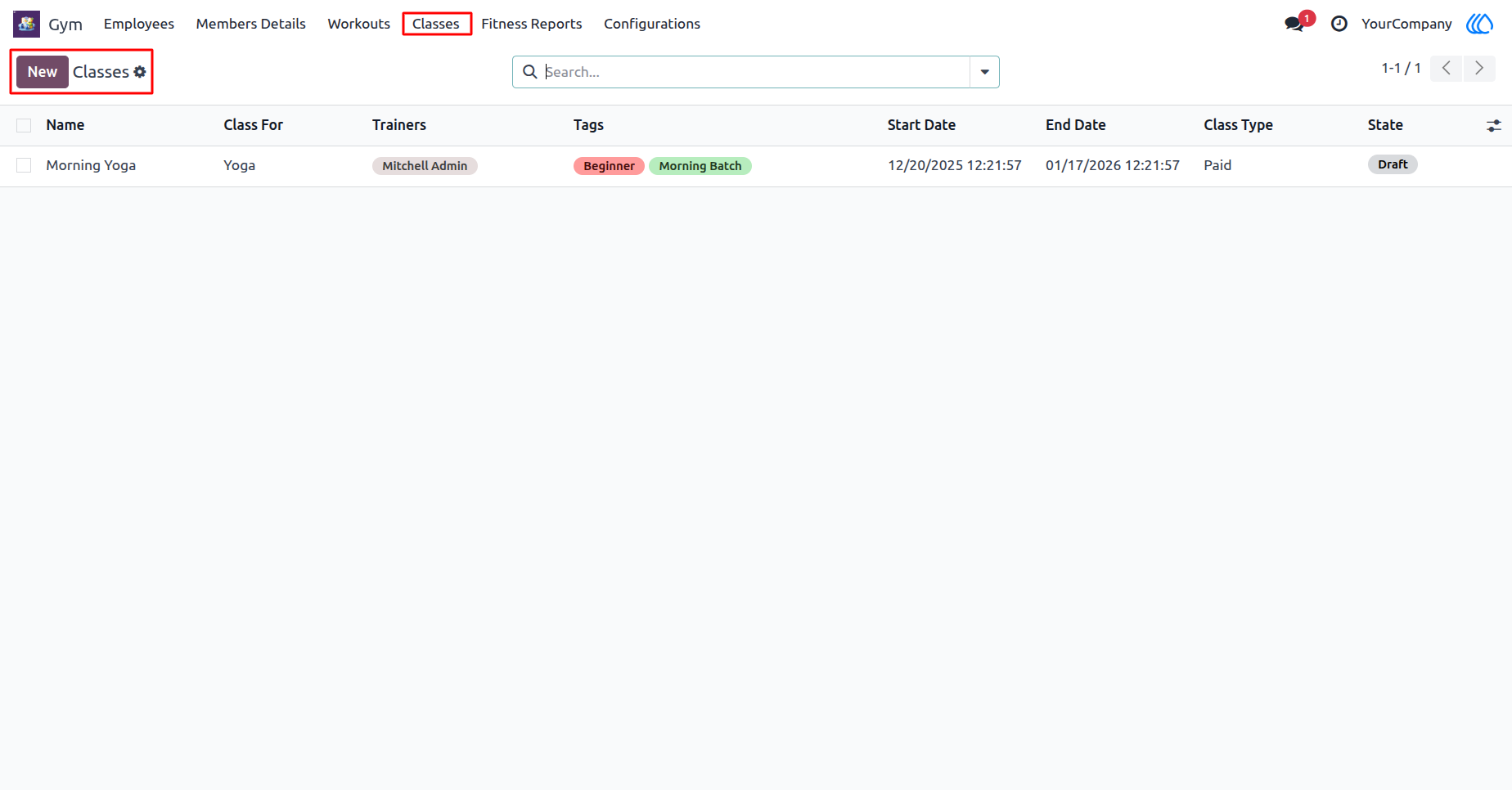This screenshot has height=790, width=1512.
Task: Open the Workouts menu
Action: 359,24
